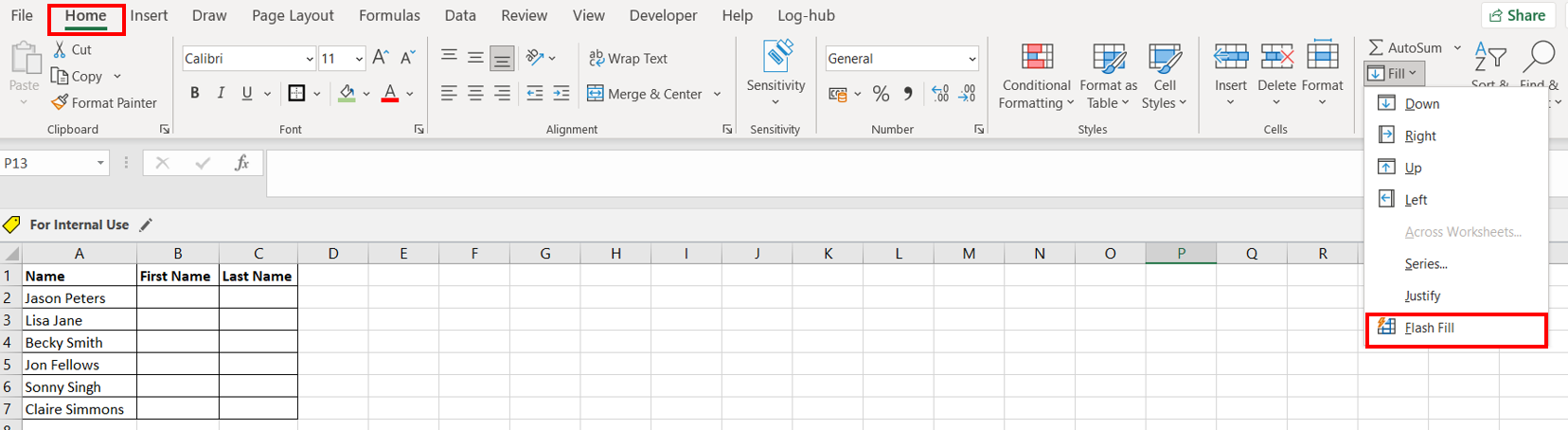Apply the yellow Fill Color

[x=347, y=93]
